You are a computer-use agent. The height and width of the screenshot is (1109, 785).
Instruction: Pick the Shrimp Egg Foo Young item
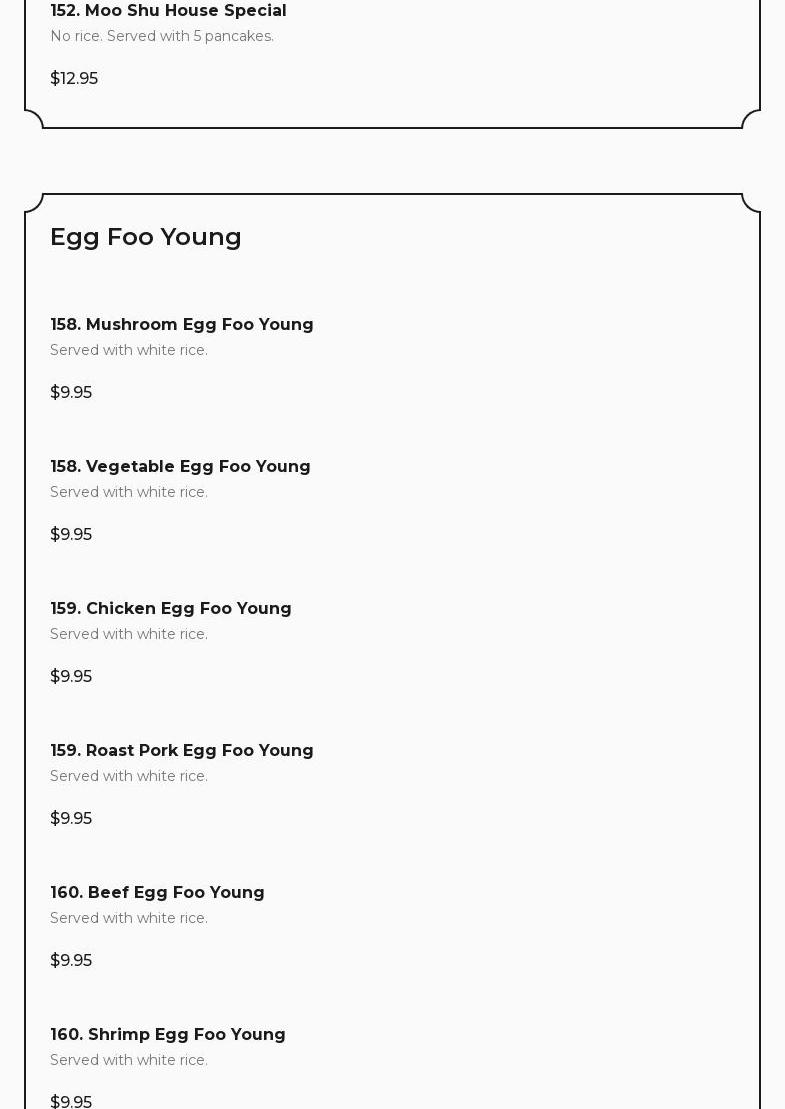(x=168, y=1034)
